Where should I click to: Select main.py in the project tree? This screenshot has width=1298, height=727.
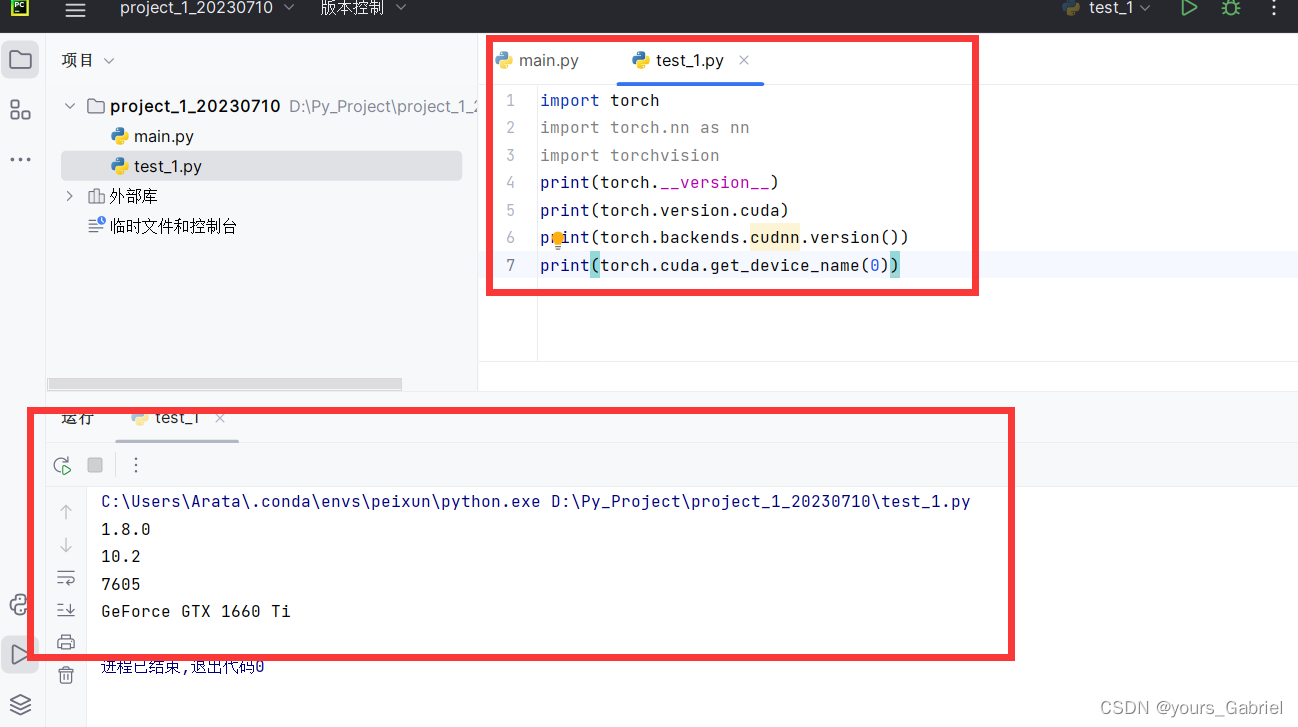click(152, 136)
